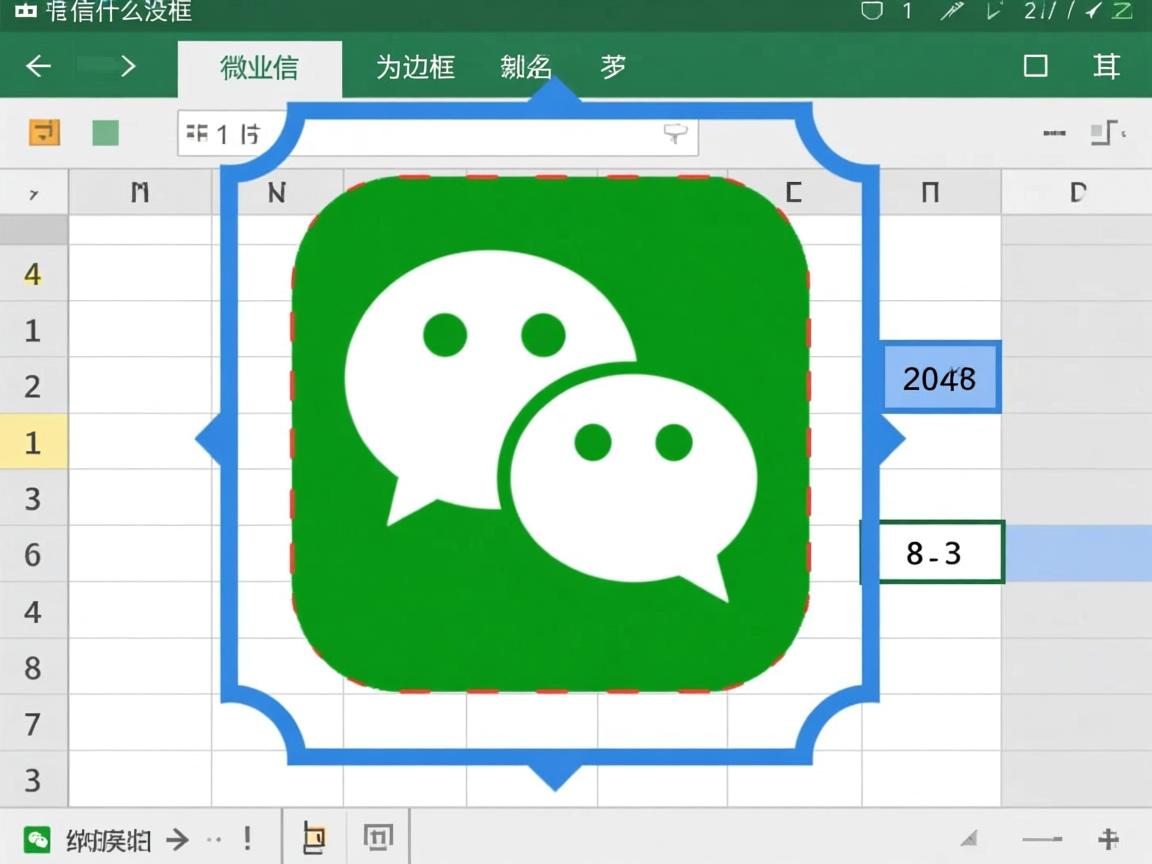Click the zoom-in plus icon at bottom right

(1110, 838)
